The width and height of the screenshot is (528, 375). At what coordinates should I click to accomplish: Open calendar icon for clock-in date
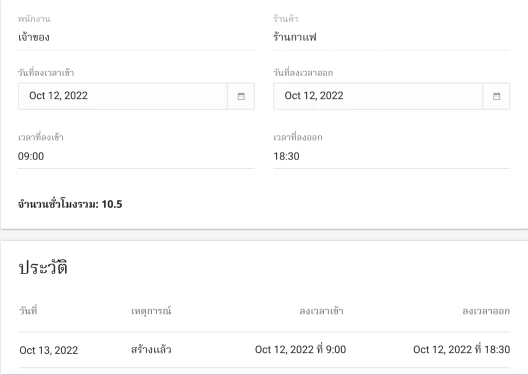coord(241,96)
